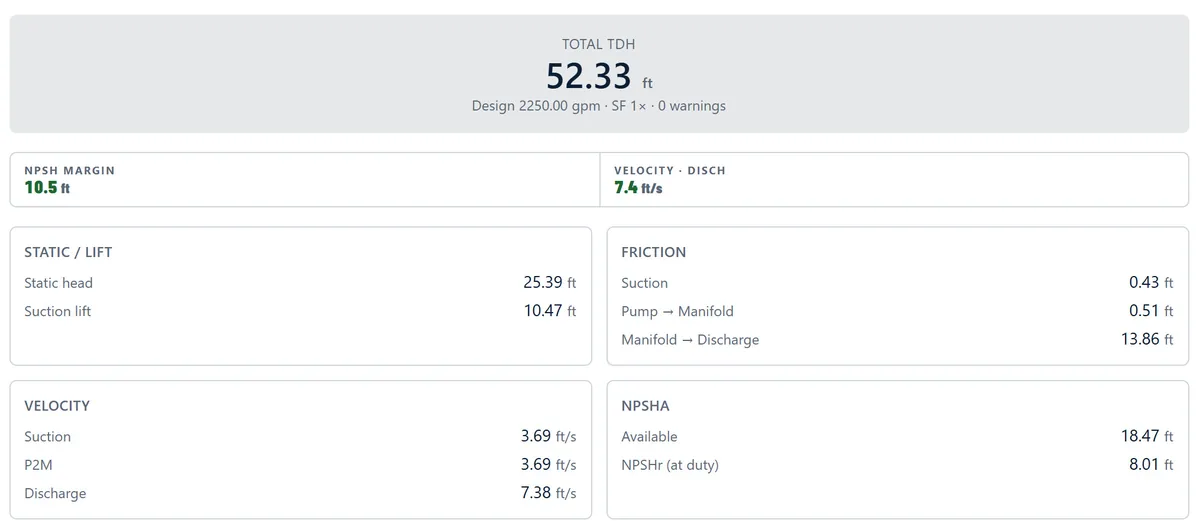The width and height of the screenshot is (1200, 523).
Task: Select the Pump → Manifold value 0.51 ft
Action: (1151, 311)
